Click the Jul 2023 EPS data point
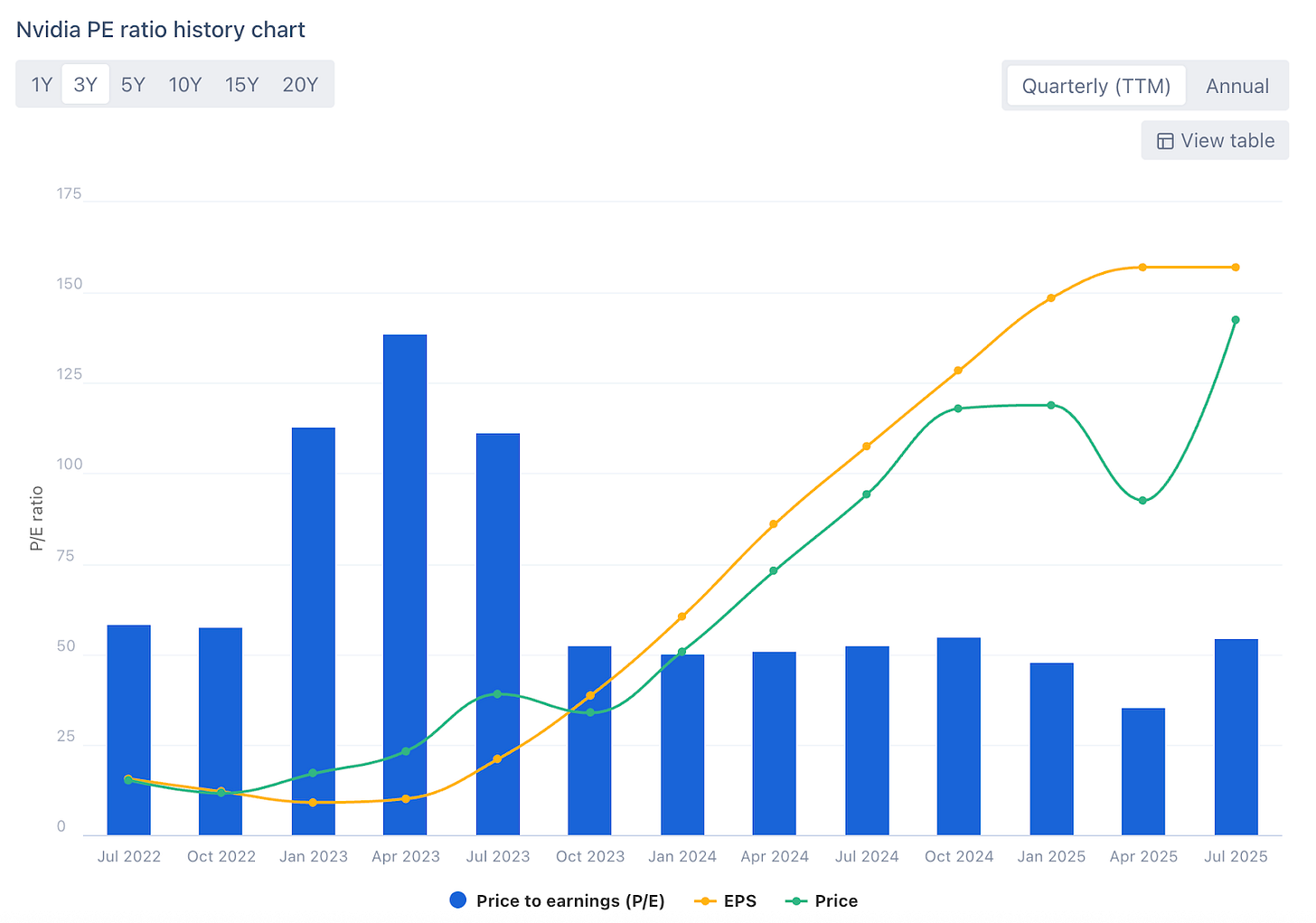Screen dimensions: 1316x923 (497, 759)
